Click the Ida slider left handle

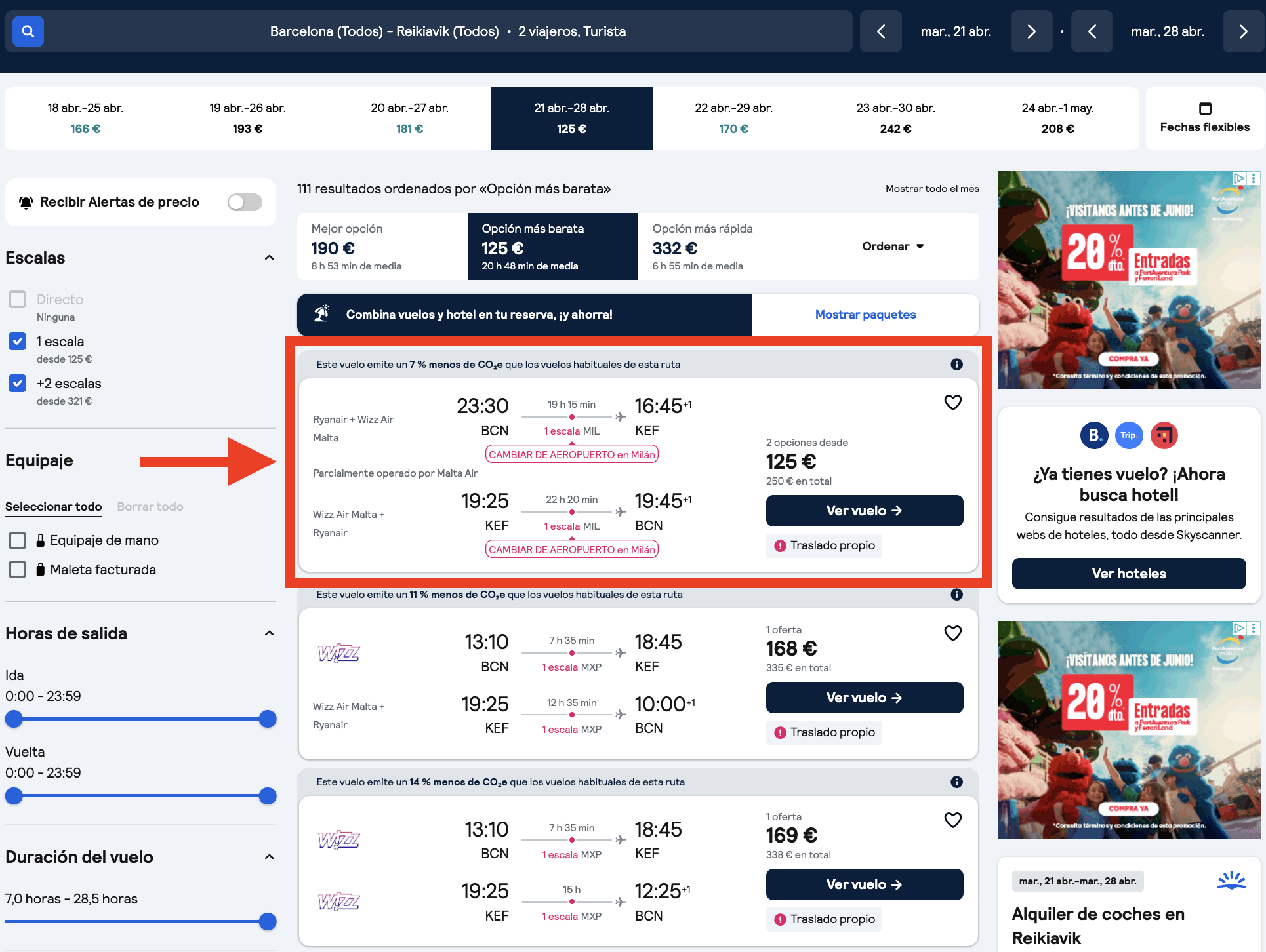click(x=14, y=719)
